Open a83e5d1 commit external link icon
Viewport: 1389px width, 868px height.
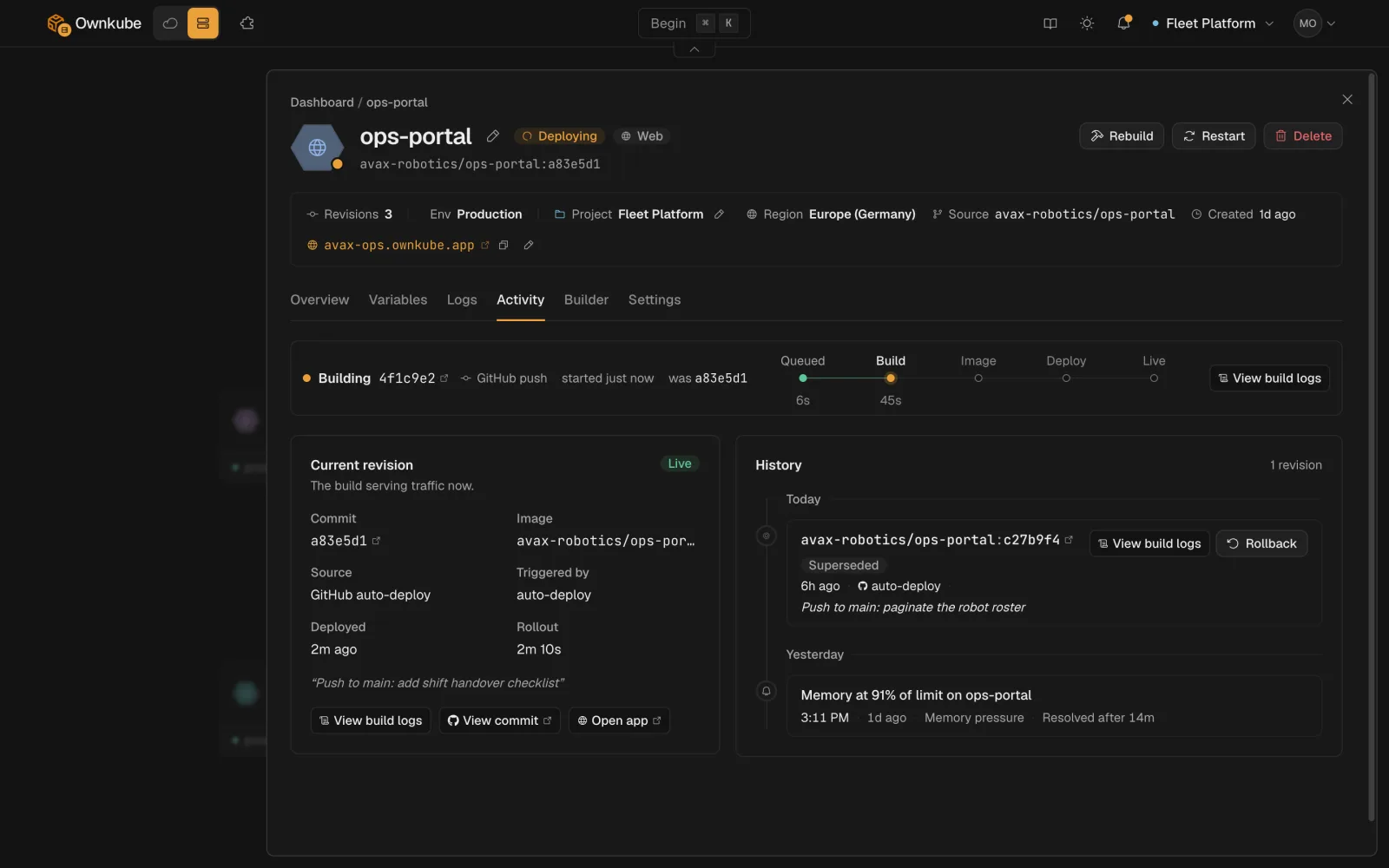tap(376, 541)
